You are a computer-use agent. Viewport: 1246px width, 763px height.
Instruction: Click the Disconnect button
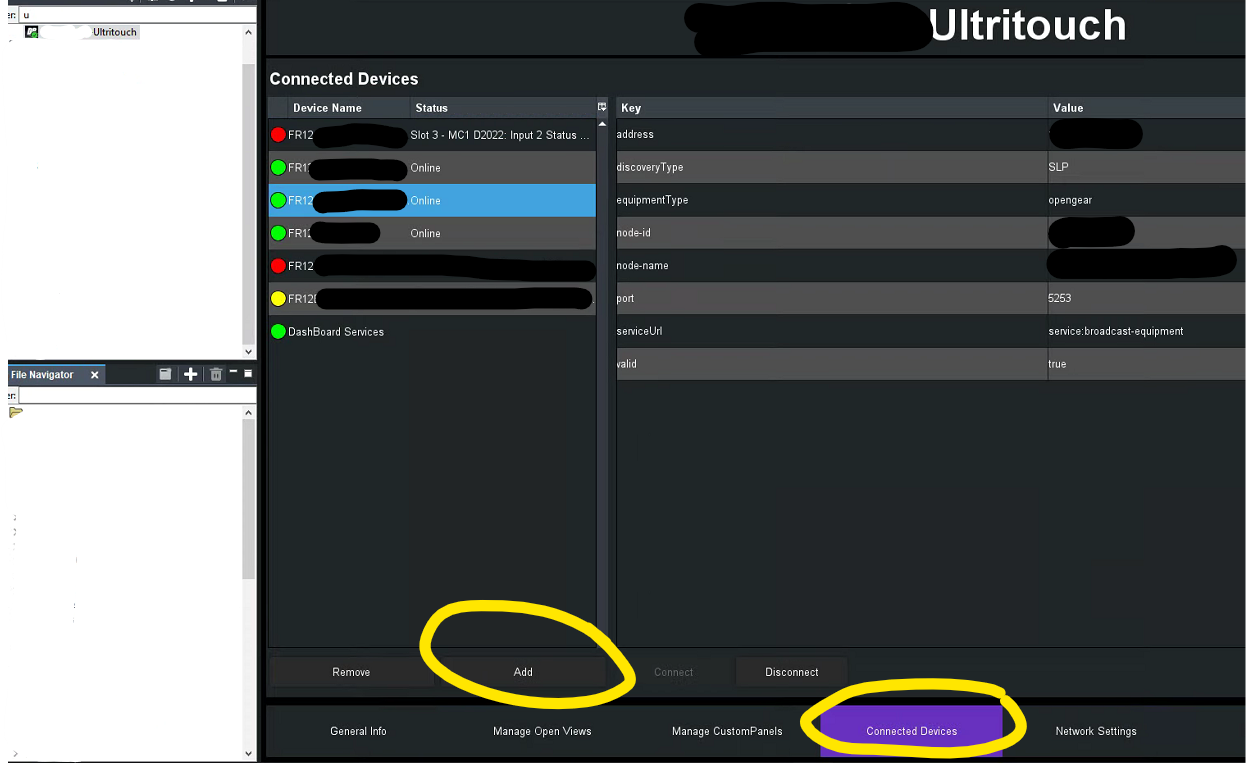(x=792, y=672)
